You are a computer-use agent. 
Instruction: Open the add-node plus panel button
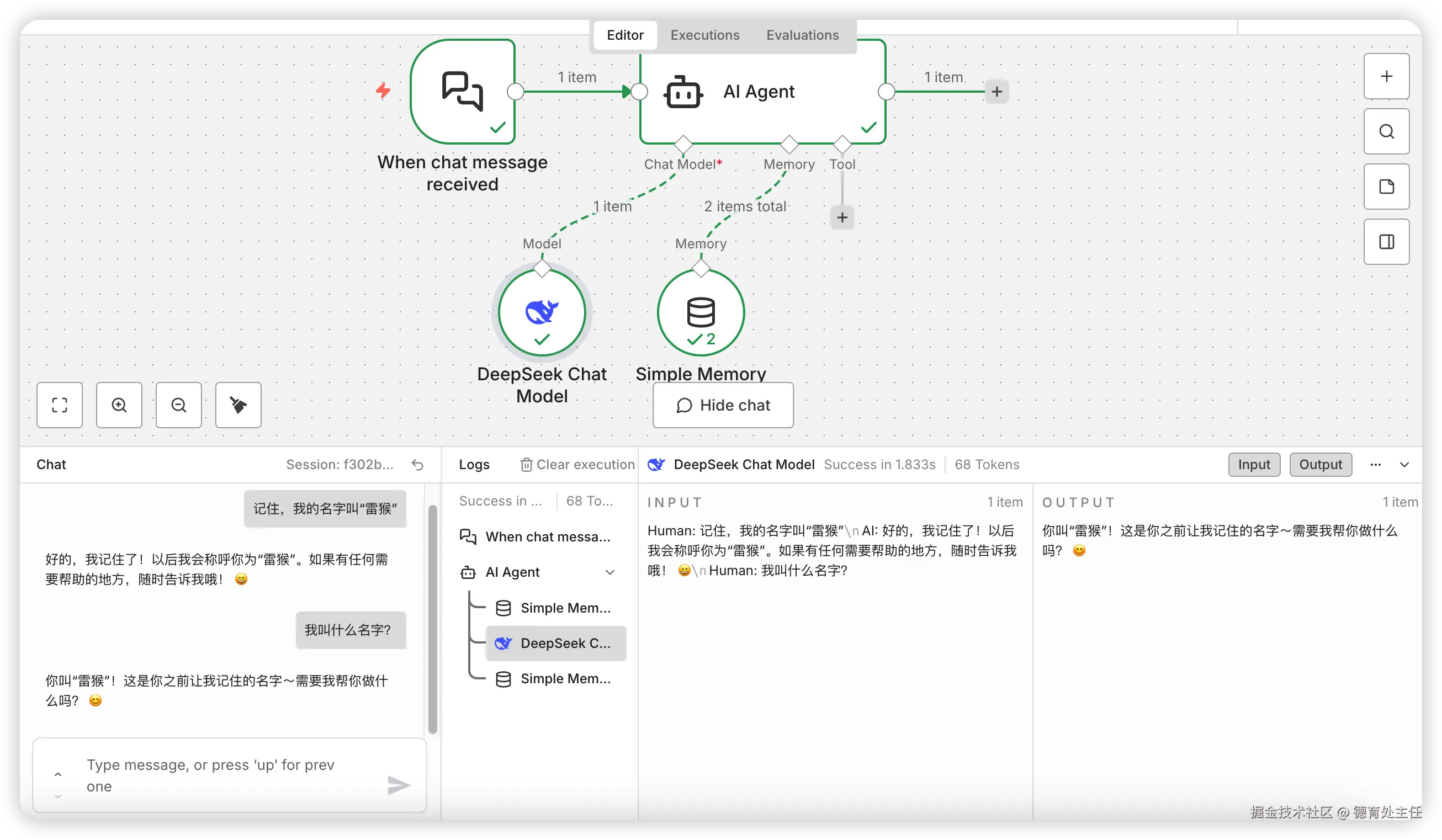click(1386, 76)
